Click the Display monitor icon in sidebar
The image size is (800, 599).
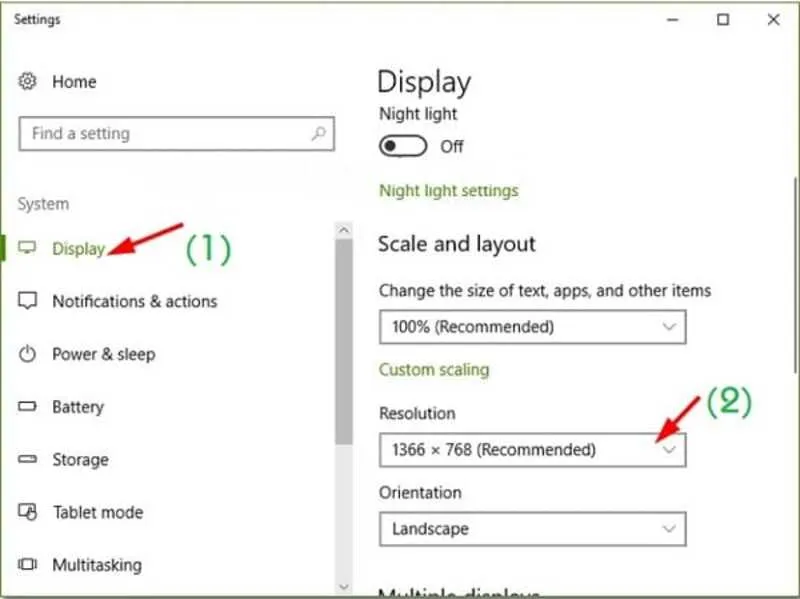[x=28, y=248]
